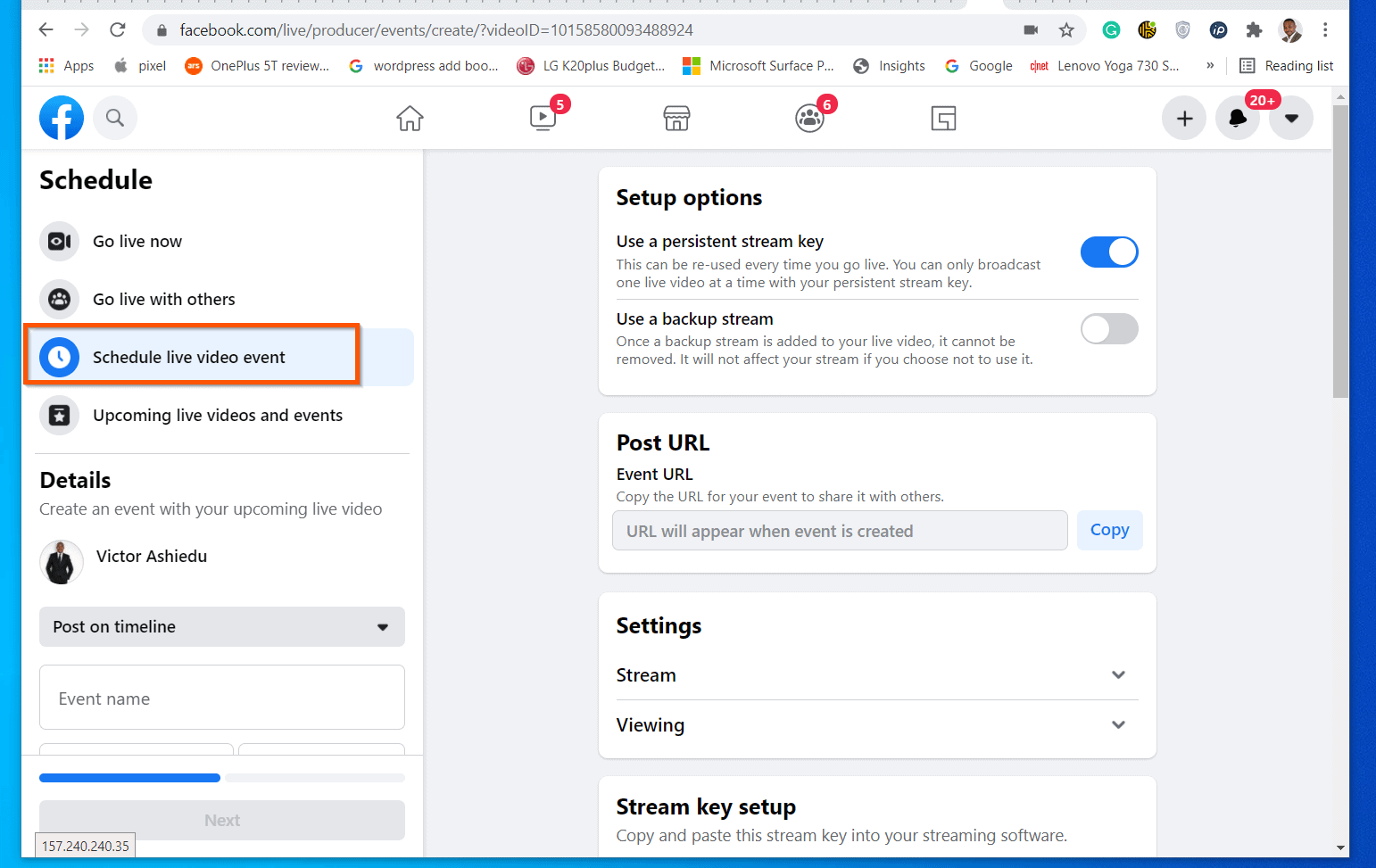Open the LG K20plus Budget bookmark
Screen dimensions: 1376x868
(591, 65)
